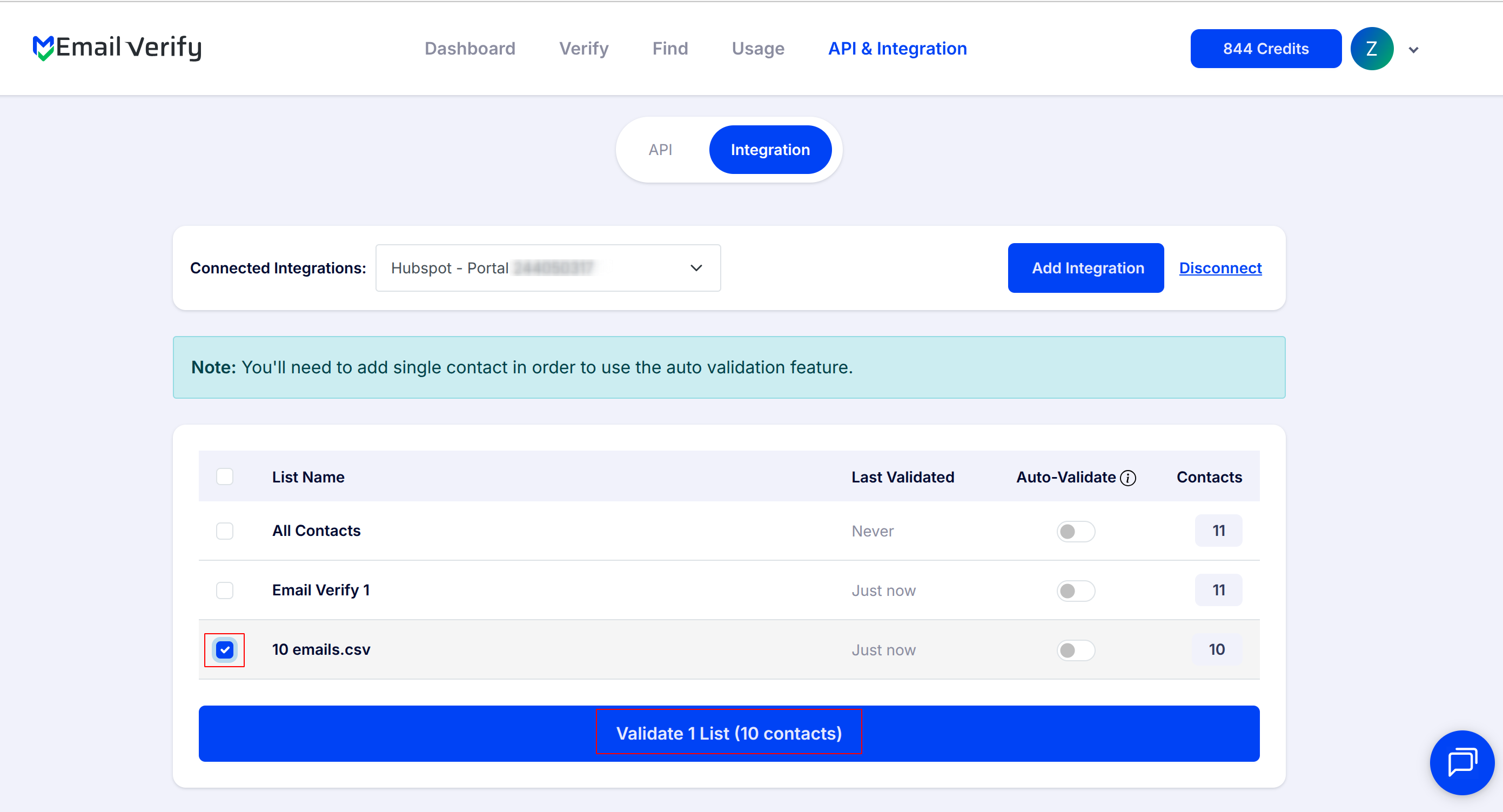Screen dimensions: 1503x812
Task: Click the Contacts column header
Action: coord(1209,477)
